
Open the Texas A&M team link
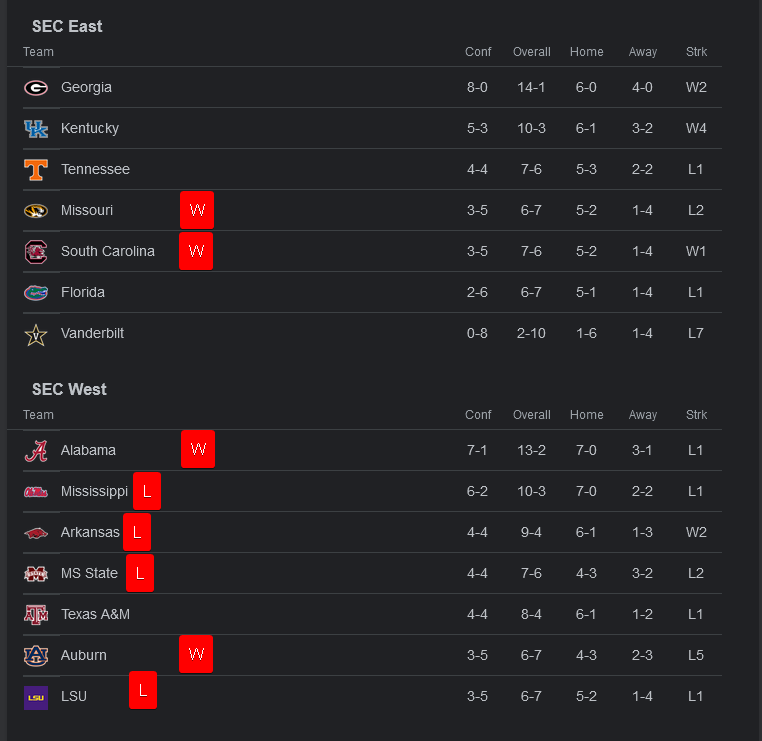[x=95, y=614]
